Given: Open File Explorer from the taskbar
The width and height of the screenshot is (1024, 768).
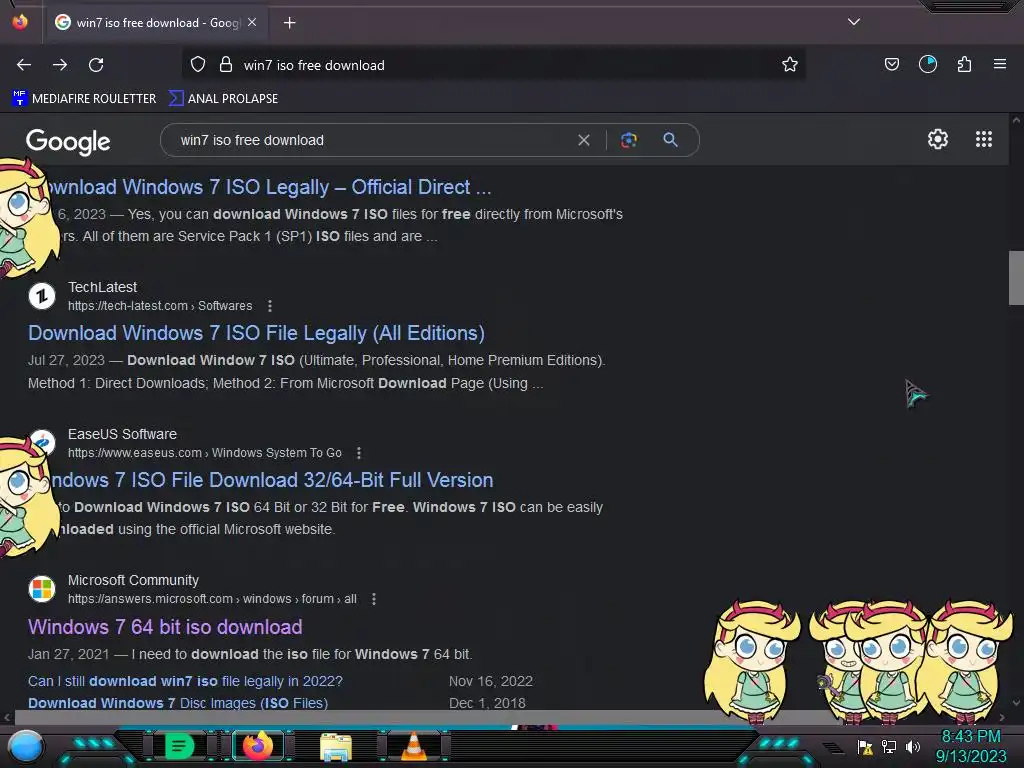Looking at the screenshot, I should [x=336, y=746].
